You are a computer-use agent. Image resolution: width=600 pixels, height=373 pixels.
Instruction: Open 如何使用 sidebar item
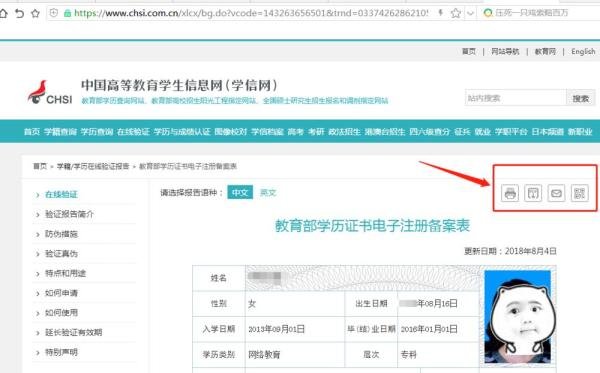point(61,313)
